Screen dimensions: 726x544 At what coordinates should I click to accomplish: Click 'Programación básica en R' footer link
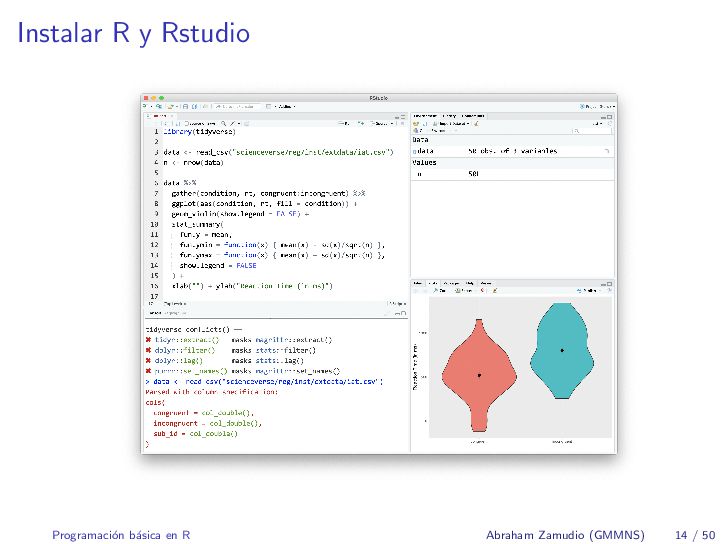[x=121, y=535]
